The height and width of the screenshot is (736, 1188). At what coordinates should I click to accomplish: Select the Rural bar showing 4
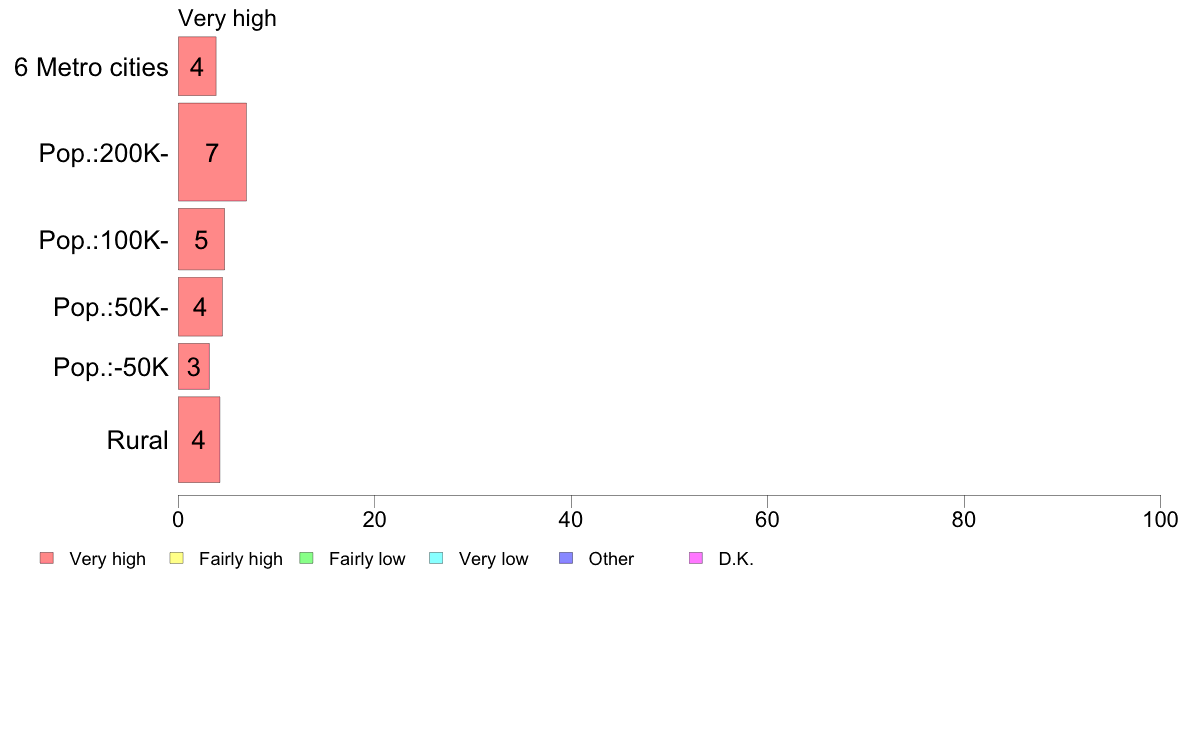[199, 440]
